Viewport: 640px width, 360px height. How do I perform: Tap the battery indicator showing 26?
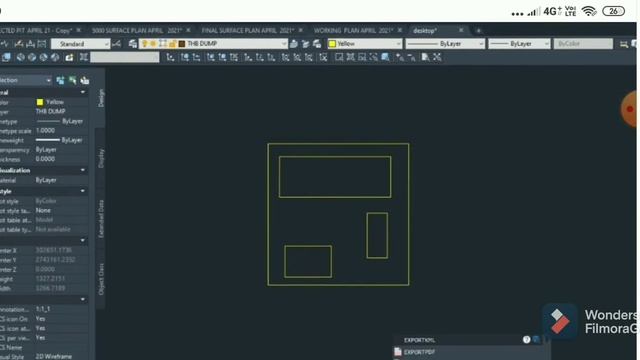click(x=613, y=11)
